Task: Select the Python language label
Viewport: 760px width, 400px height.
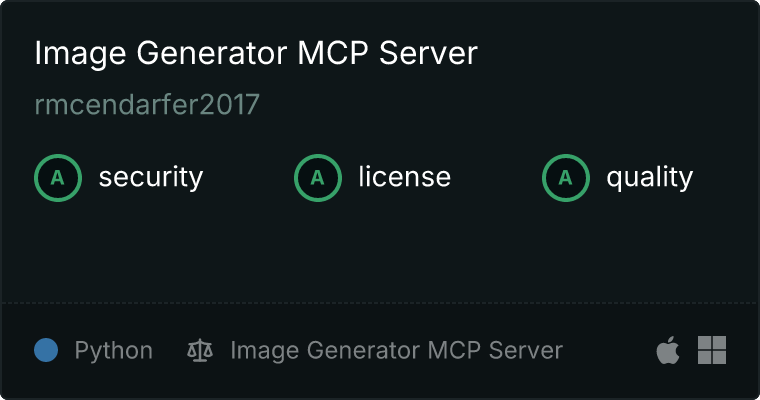Action: click(113, 351)
